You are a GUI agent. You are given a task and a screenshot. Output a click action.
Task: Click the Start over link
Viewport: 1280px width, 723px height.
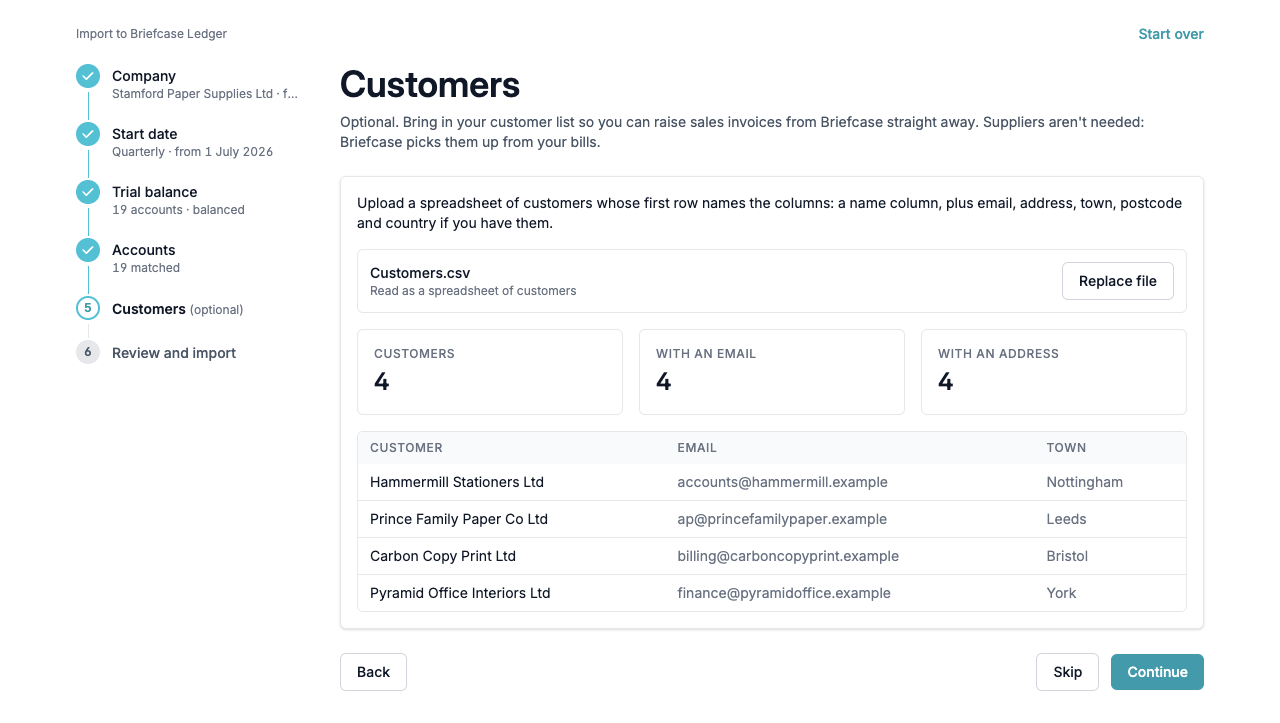point(1171,34)
